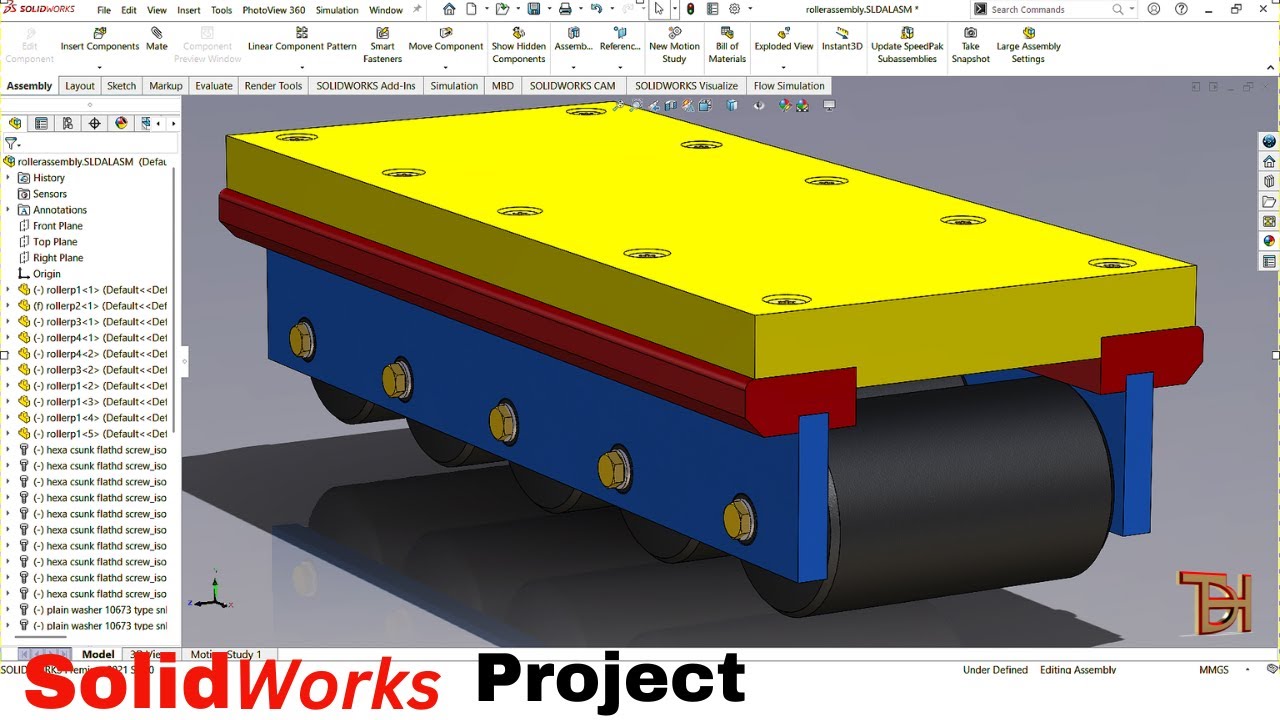Open the Simulation menu
1280x720 pixels.
pos(337,10)
